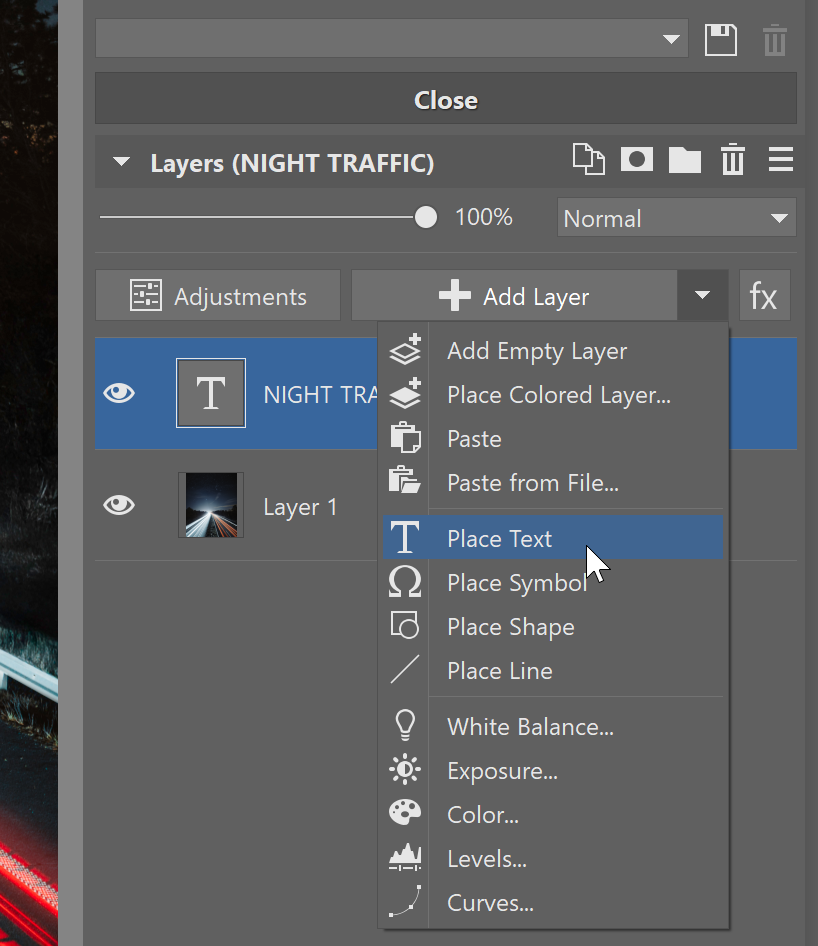
Task: Open the fx layer effects button
Action: [x=764, y=296]
